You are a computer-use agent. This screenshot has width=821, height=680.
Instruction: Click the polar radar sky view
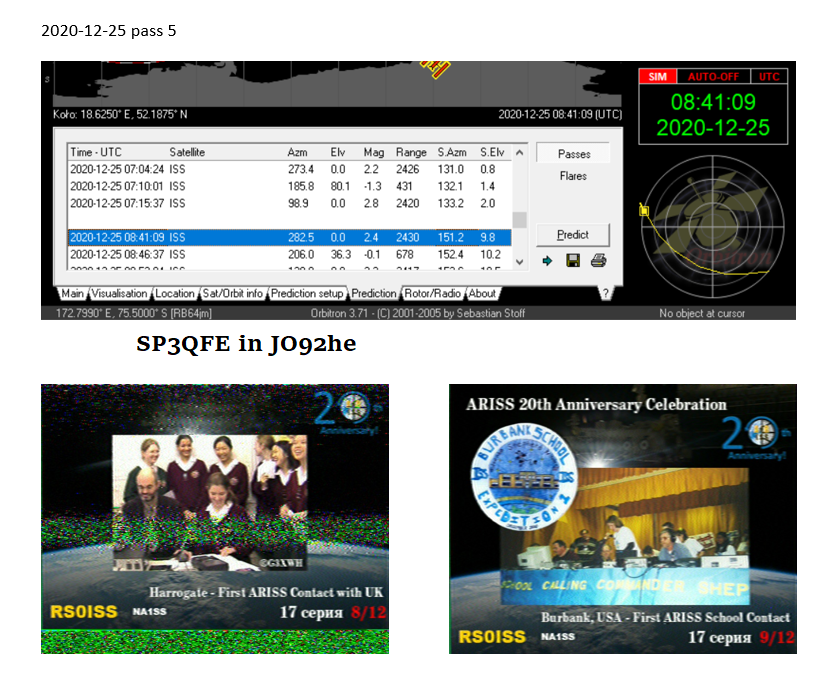pyautogui.click(x=713, y=227)
